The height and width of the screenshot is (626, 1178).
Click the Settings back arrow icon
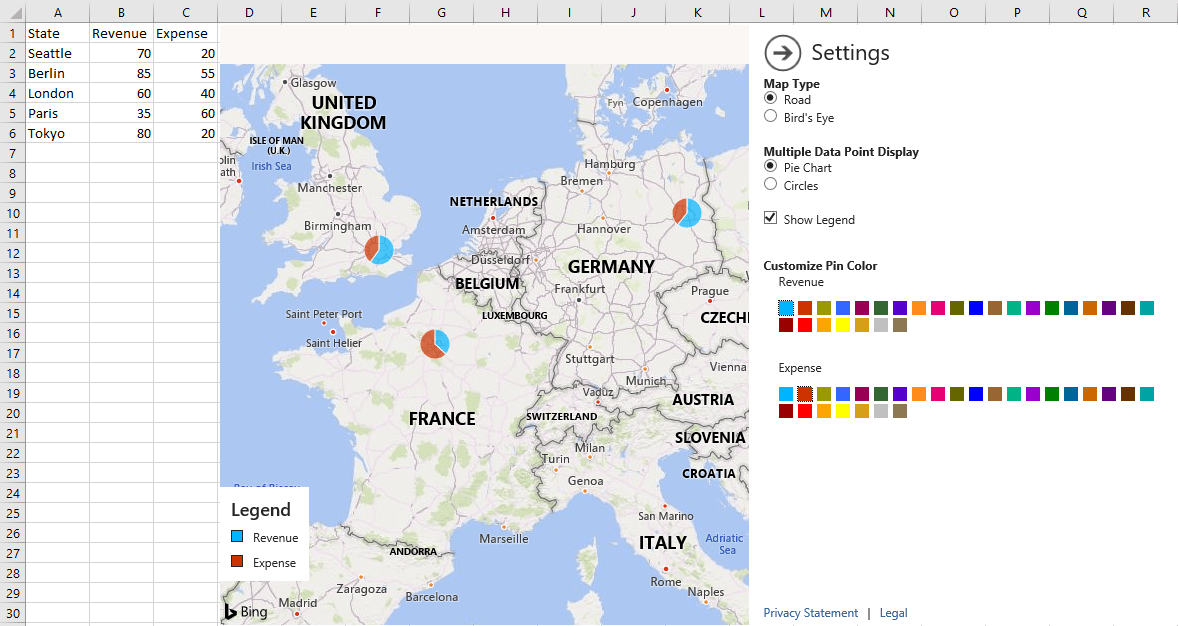(783, 52)
